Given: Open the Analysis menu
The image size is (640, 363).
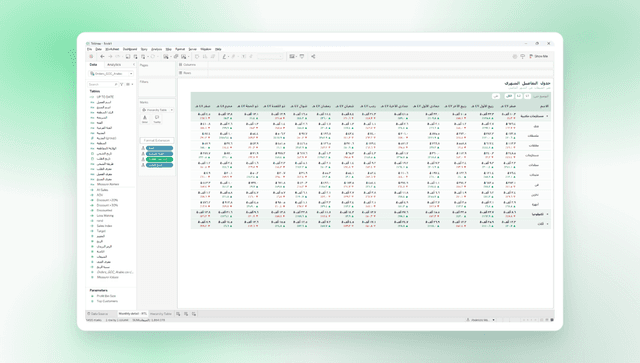Looking at the screenshot, I should click(x=156, y=49).
